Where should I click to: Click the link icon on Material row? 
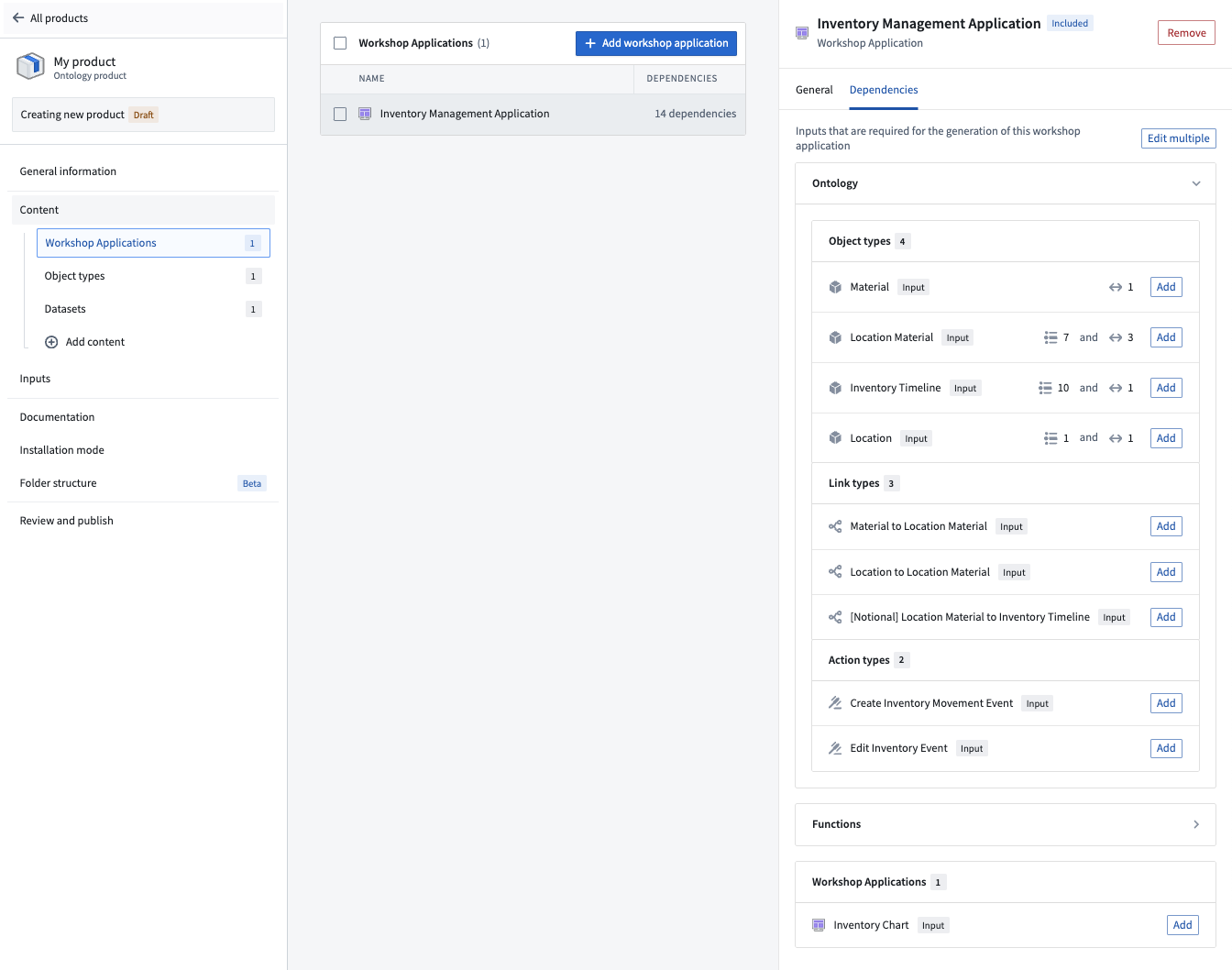pyautogui.click(x=1116, y=287)
